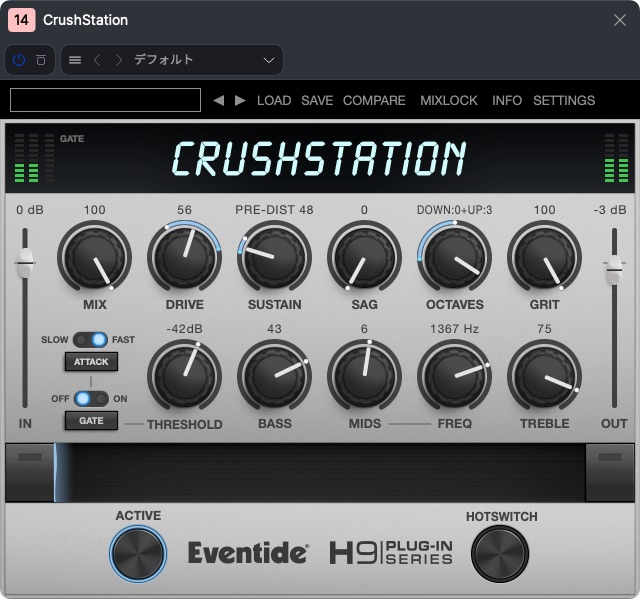Click the H9 Plug-In Series logo
Viewport: 640px width, 599px height.
point(391,553)
